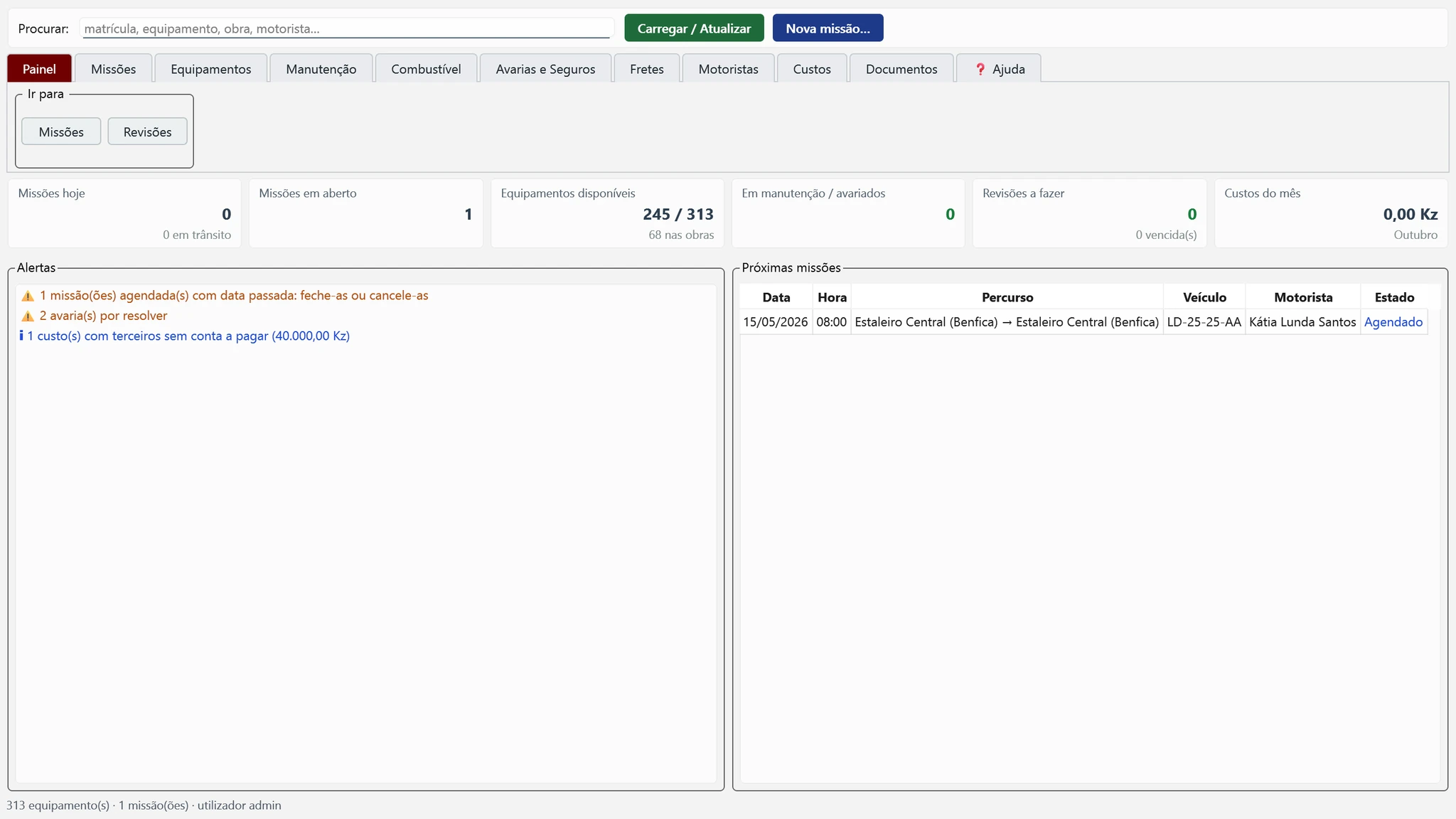Open the Fretes tab
Viewport: 1456px width, 819px height.
647,69
